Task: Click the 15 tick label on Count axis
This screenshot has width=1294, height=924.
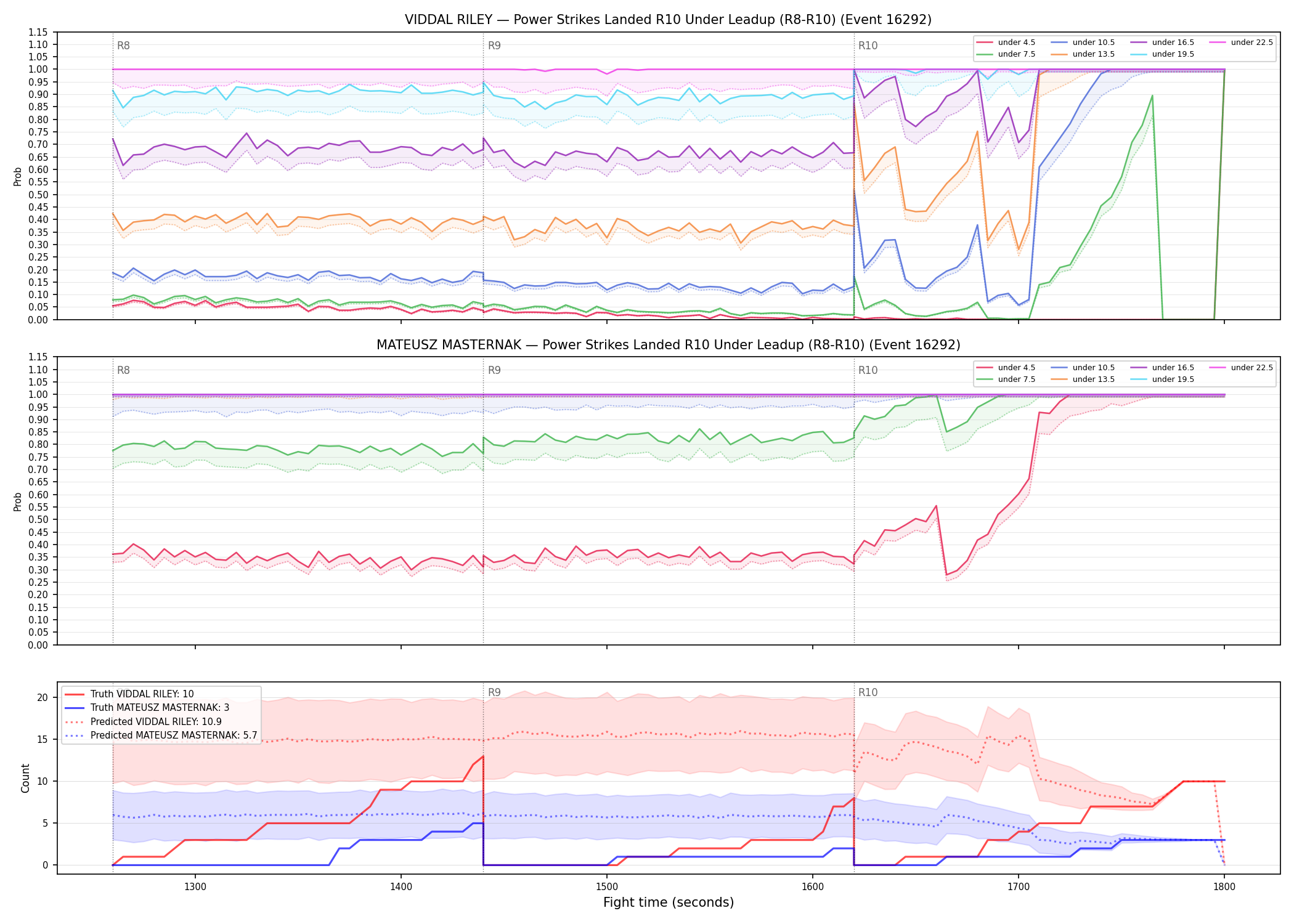Action: point(42,740)
